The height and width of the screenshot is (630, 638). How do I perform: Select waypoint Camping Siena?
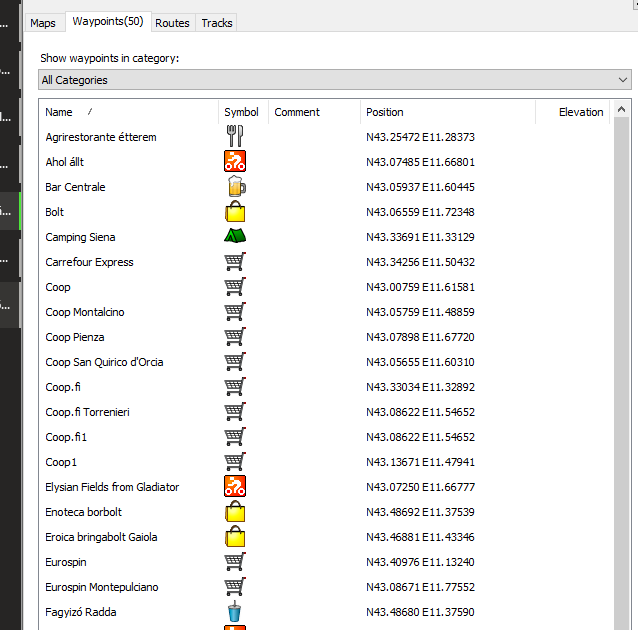click(x=80, y=237)
